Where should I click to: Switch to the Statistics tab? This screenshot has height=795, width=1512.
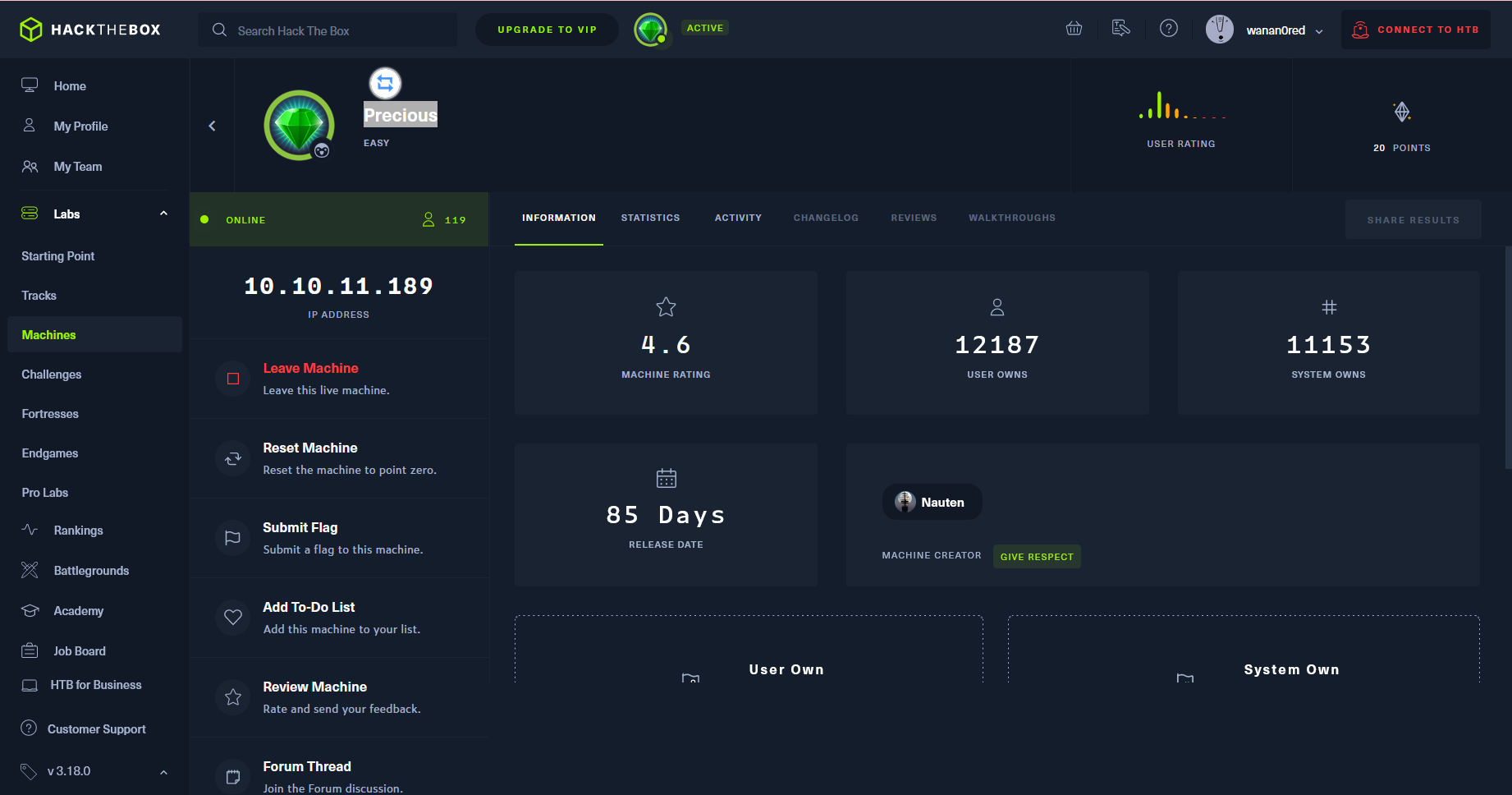pyautogui.click(x=650, y=218)
